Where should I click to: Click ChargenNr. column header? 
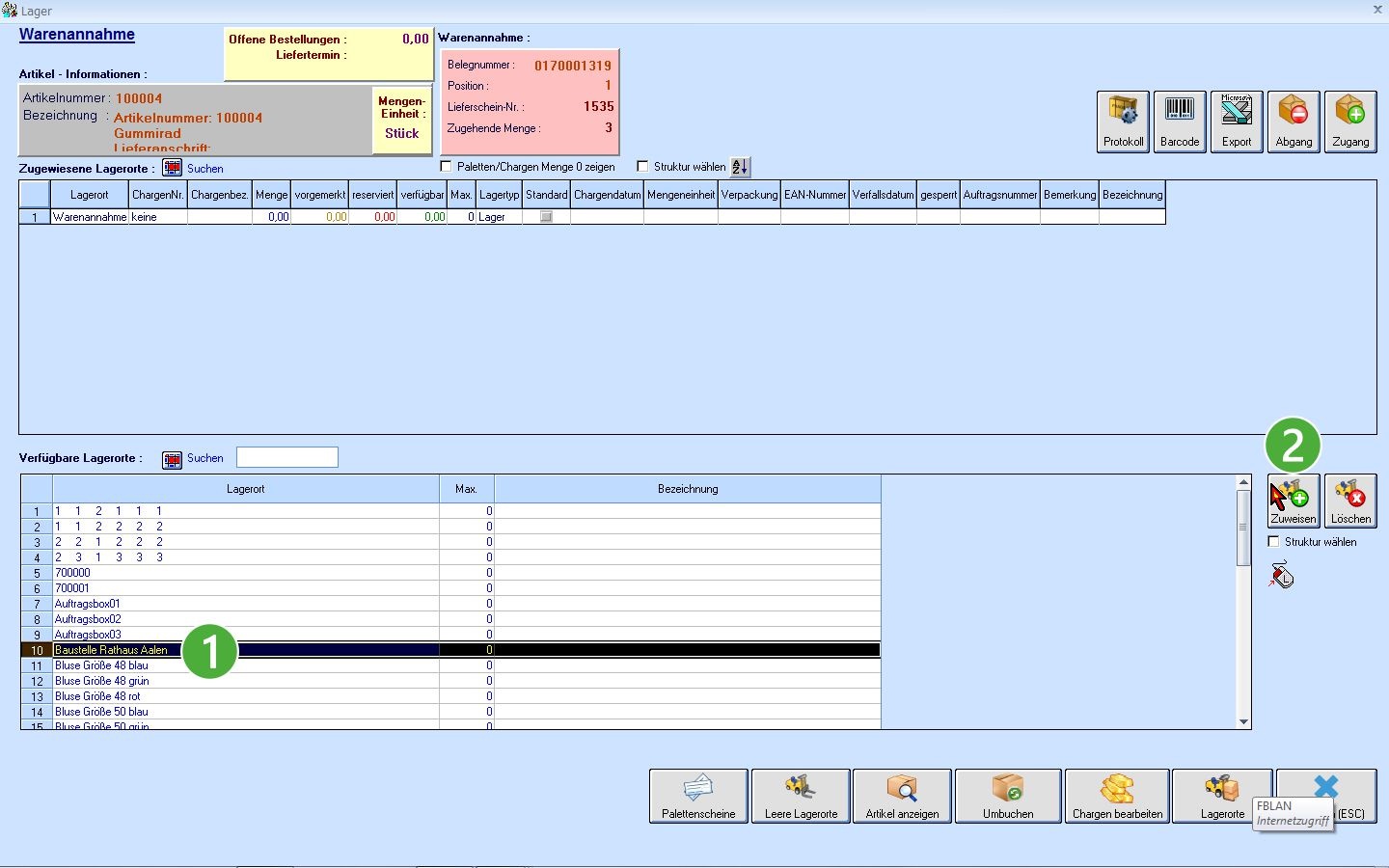coord(158,195)
